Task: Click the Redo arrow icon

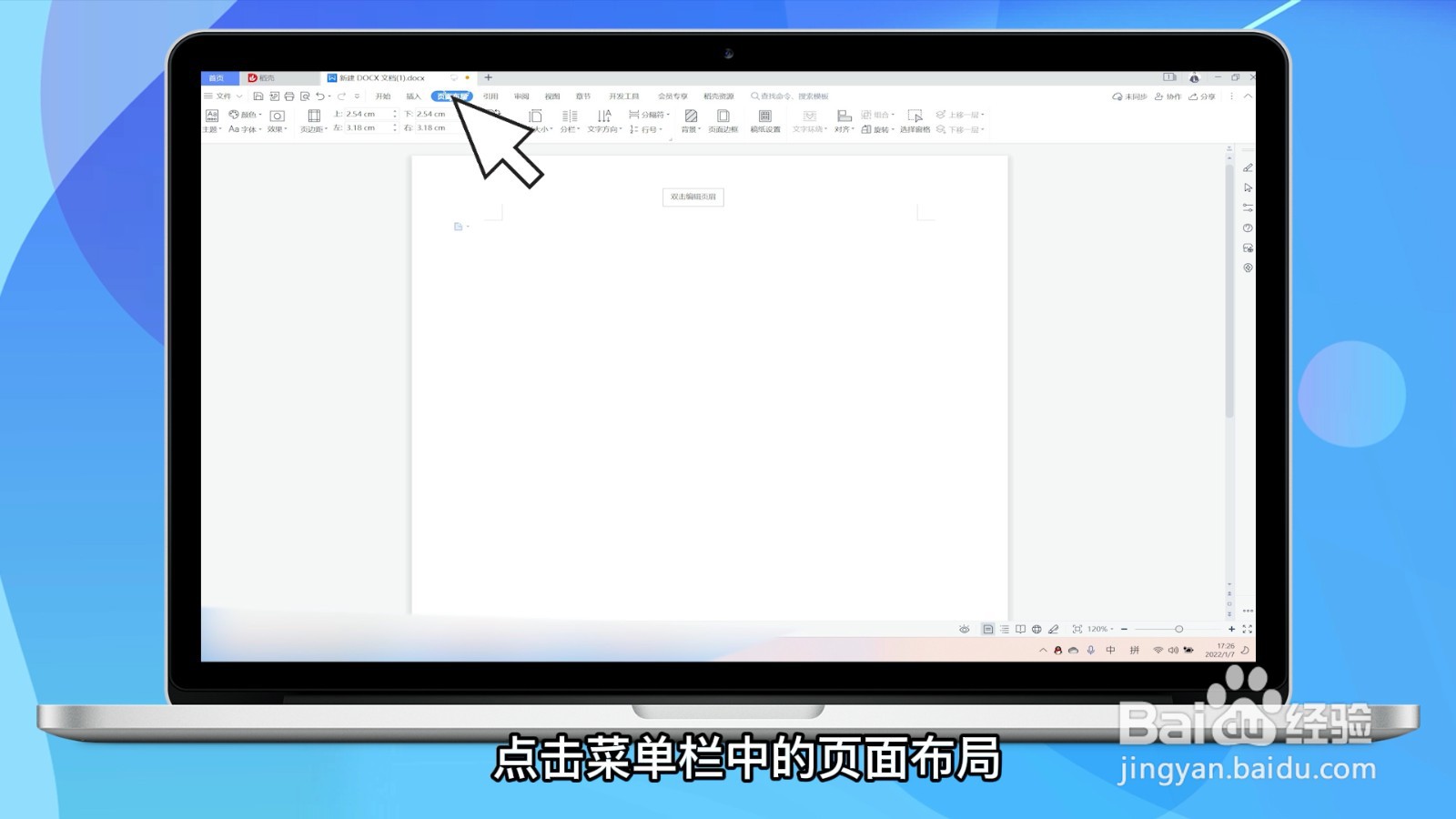Action: click(342, 96)
